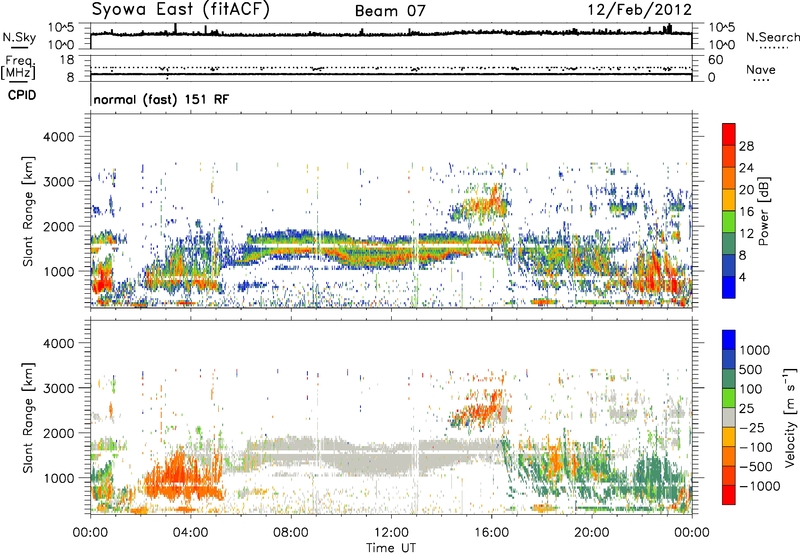Click the 'N.Search' legend label

click(772, 37)
